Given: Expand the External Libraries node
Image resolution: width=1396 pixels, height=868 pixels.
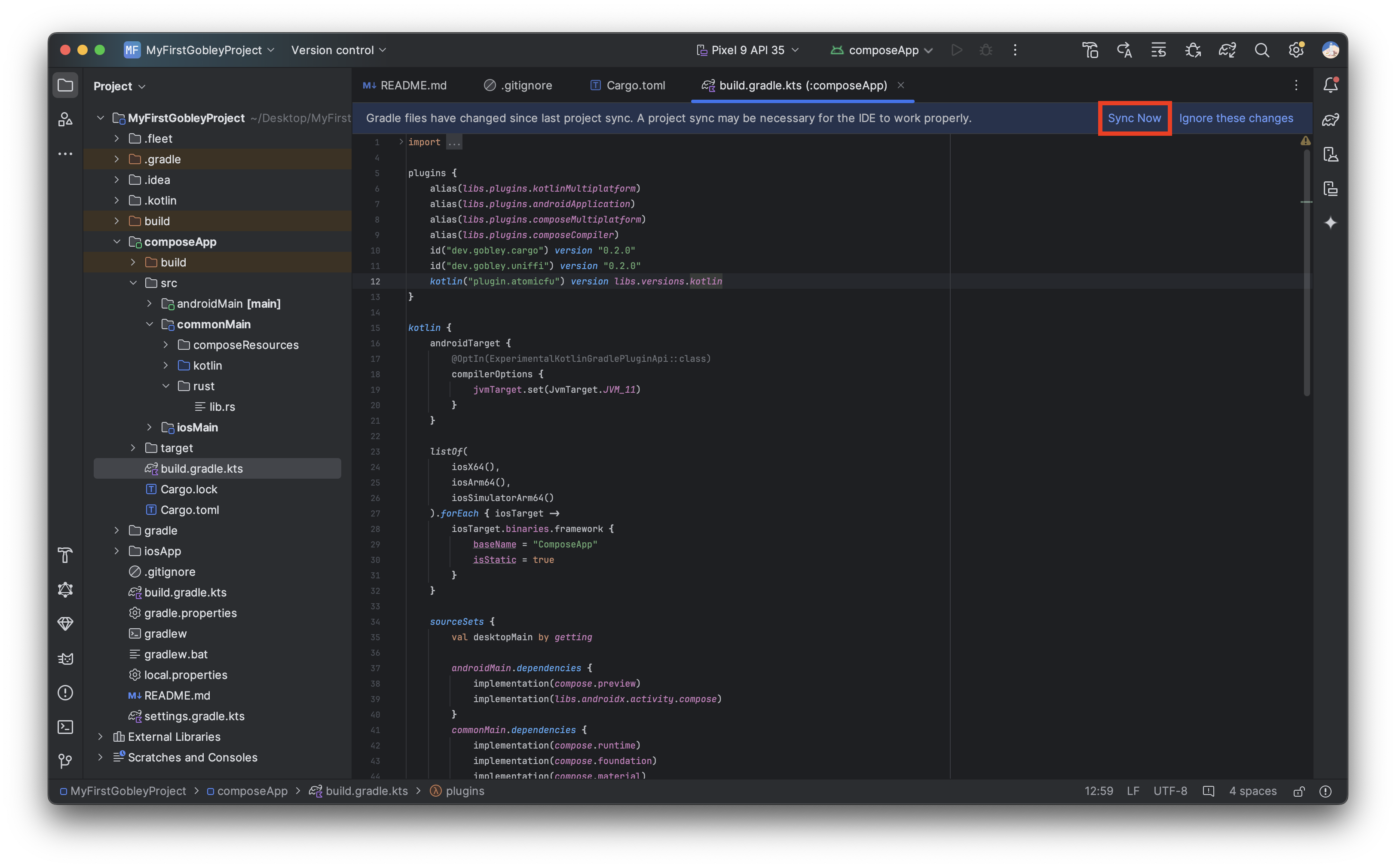Looking at the screenshot, I should (x=101, y=737).
